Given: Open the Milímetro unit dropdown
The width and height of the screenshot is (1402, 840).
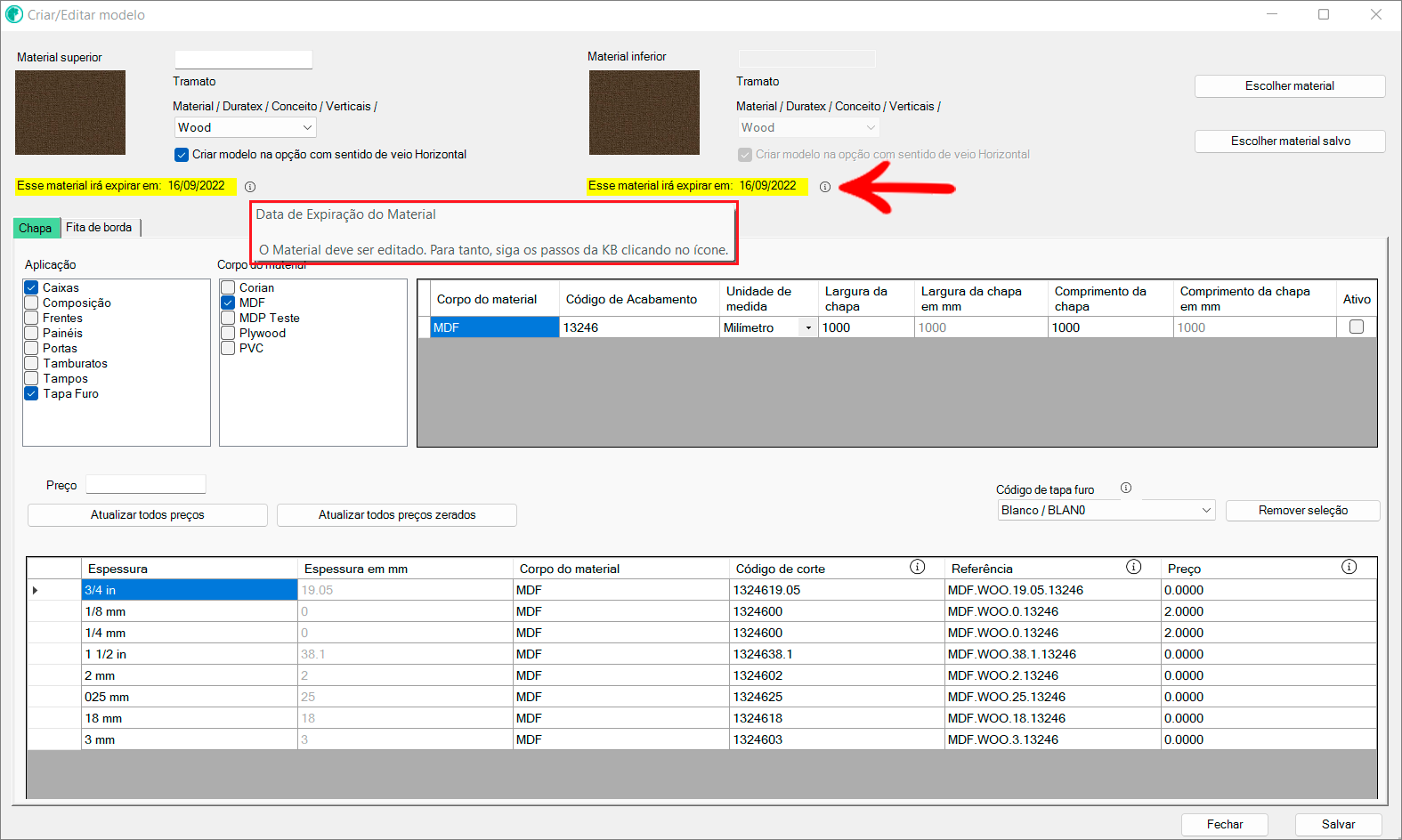Looking at the screenshot, I should [808, 327].
